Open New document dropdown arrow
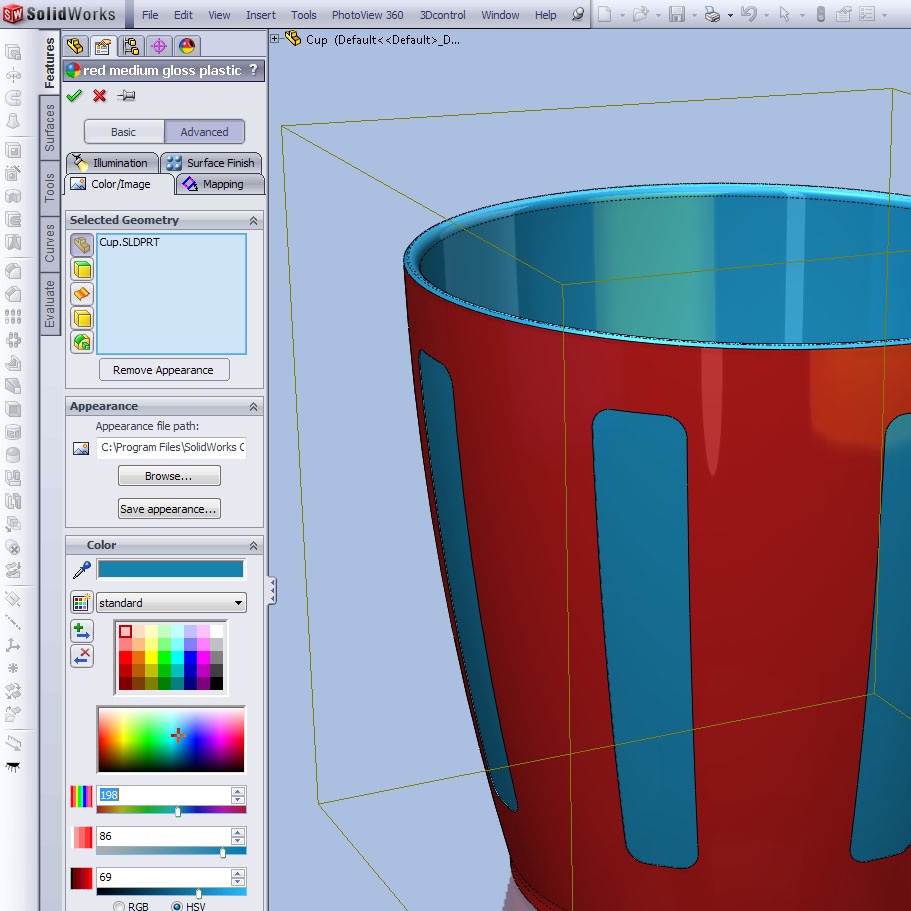The width and height of the screenshot is (911, 911). click(x=622, y=15)
